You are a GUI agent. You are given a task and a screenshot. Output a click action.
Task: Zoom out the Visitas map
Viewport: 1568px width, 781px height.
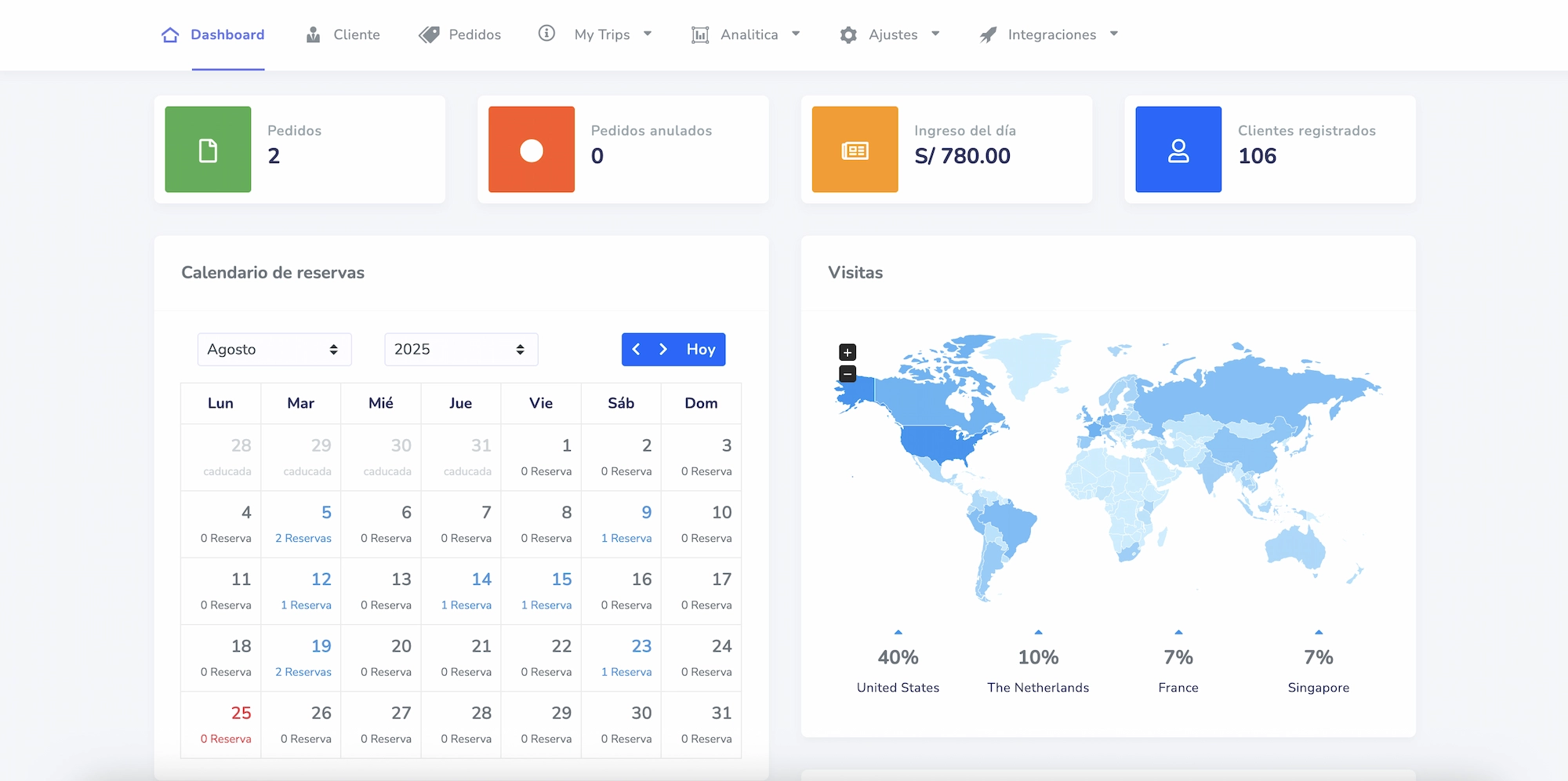coord(848,374)
